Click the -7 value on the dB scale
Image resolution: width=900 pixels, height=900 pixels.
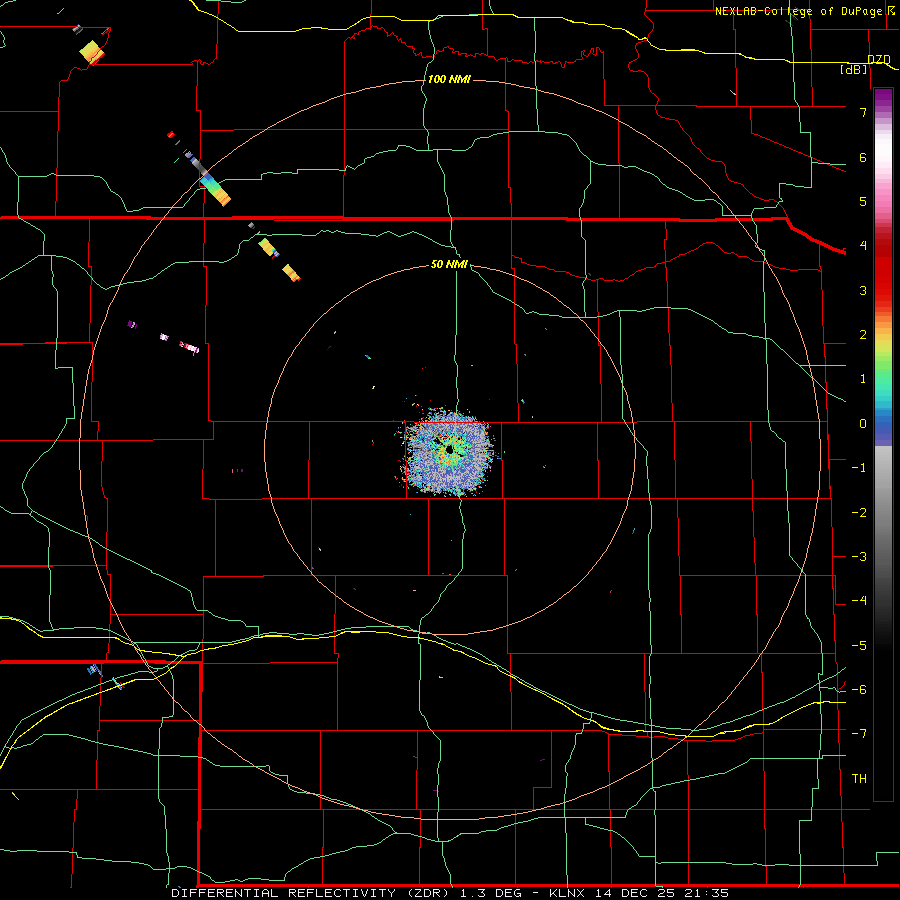859,734
